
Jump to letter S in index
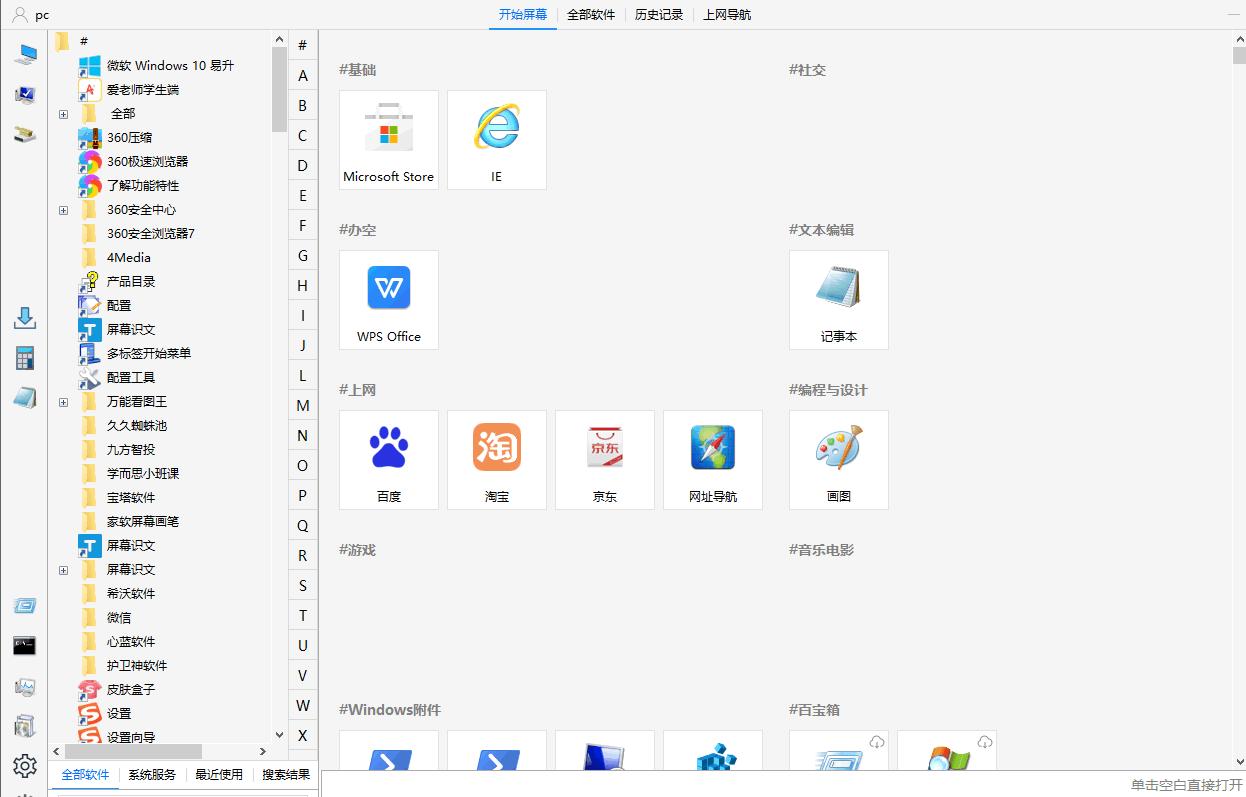pyautogui.click(x=303, y=585)
